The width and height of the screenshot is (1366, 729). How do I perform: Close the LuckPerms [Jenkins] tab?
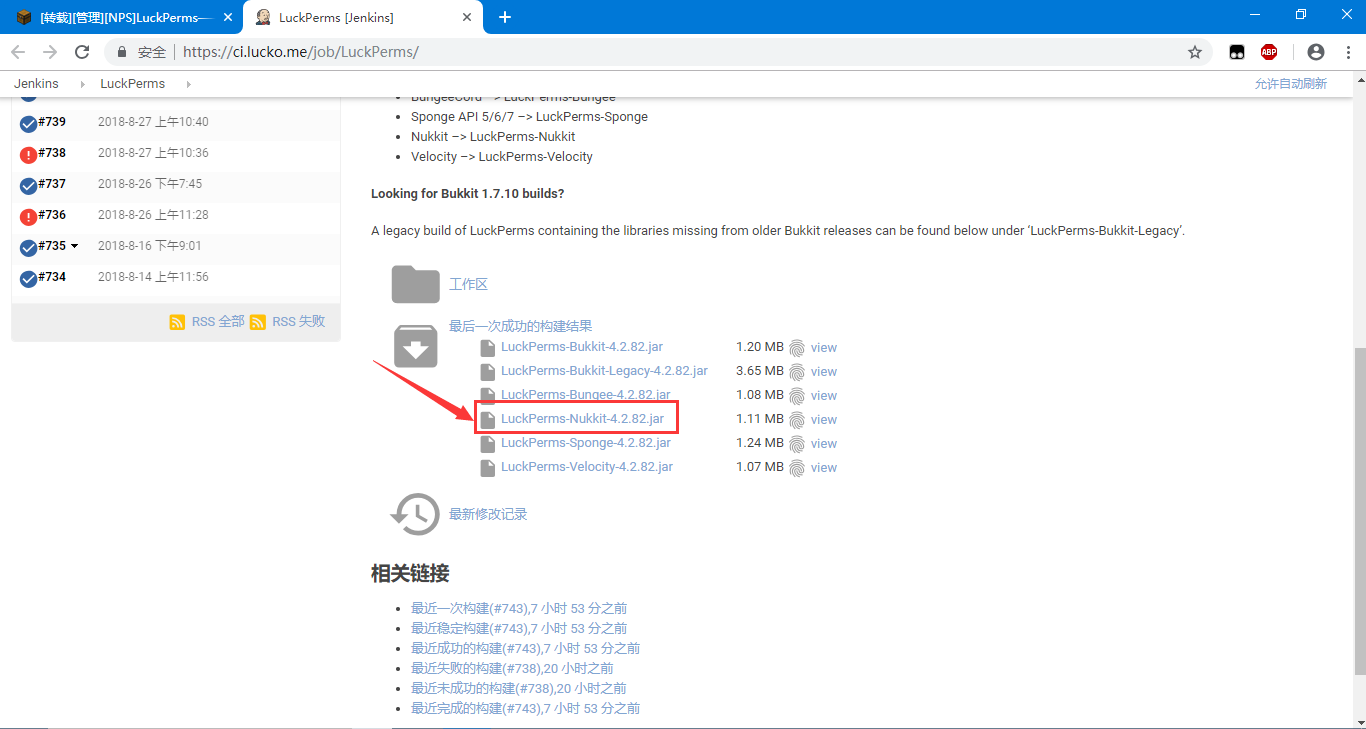[x=467, y=17]
